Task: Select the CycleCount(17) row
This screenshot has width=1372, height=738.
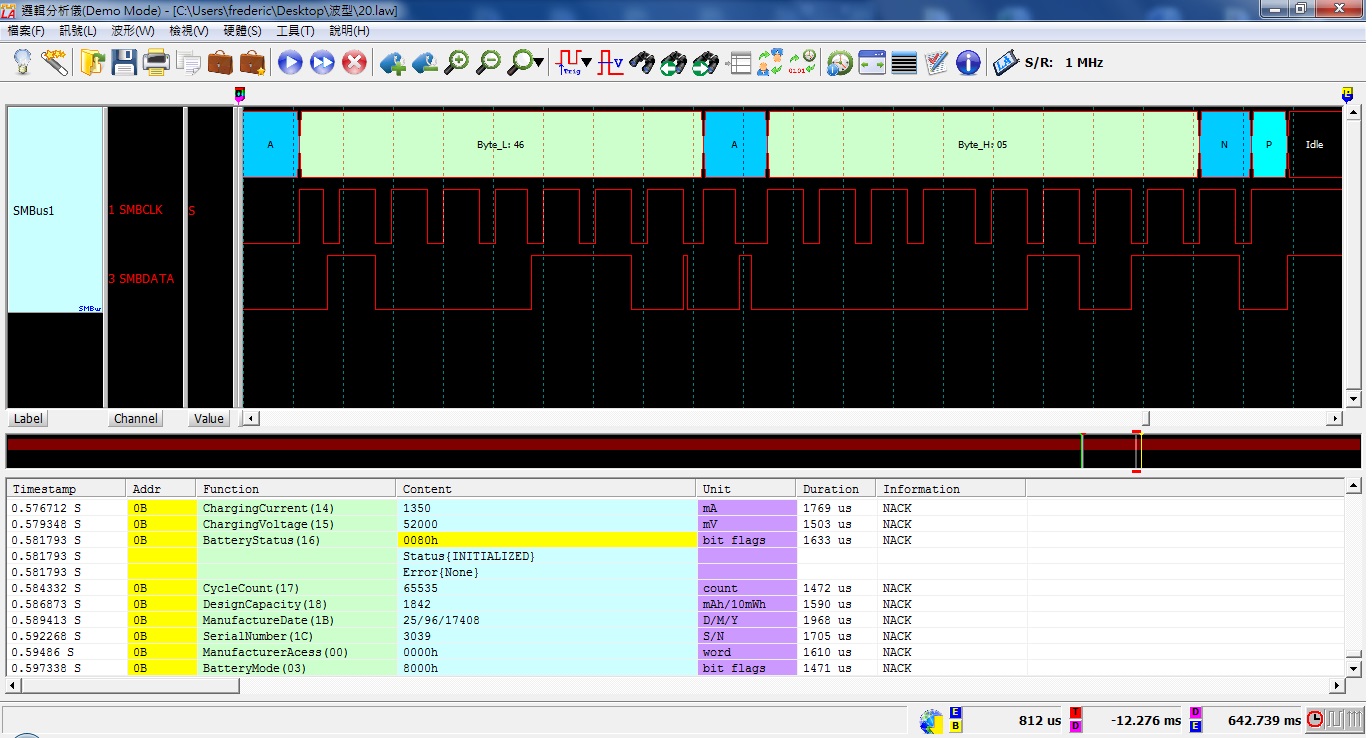Action: click(x=675, y=588)
